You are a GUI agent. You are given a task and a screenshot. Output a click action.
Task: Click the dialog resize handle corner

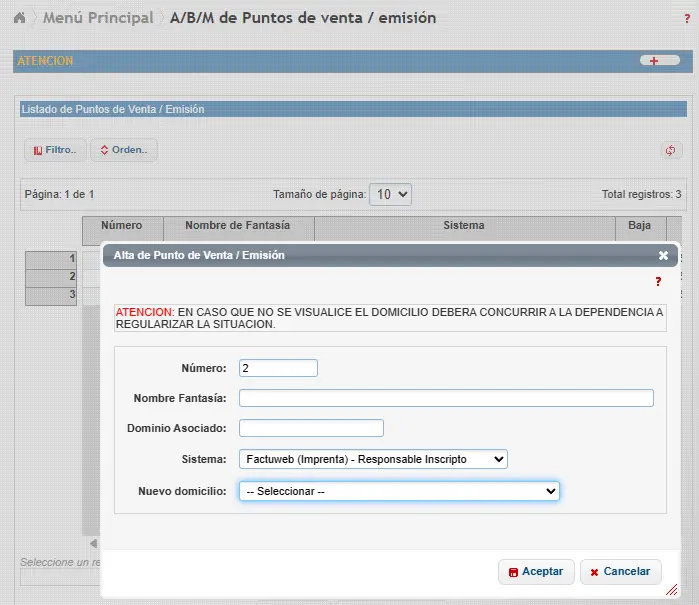click(671, 590)
